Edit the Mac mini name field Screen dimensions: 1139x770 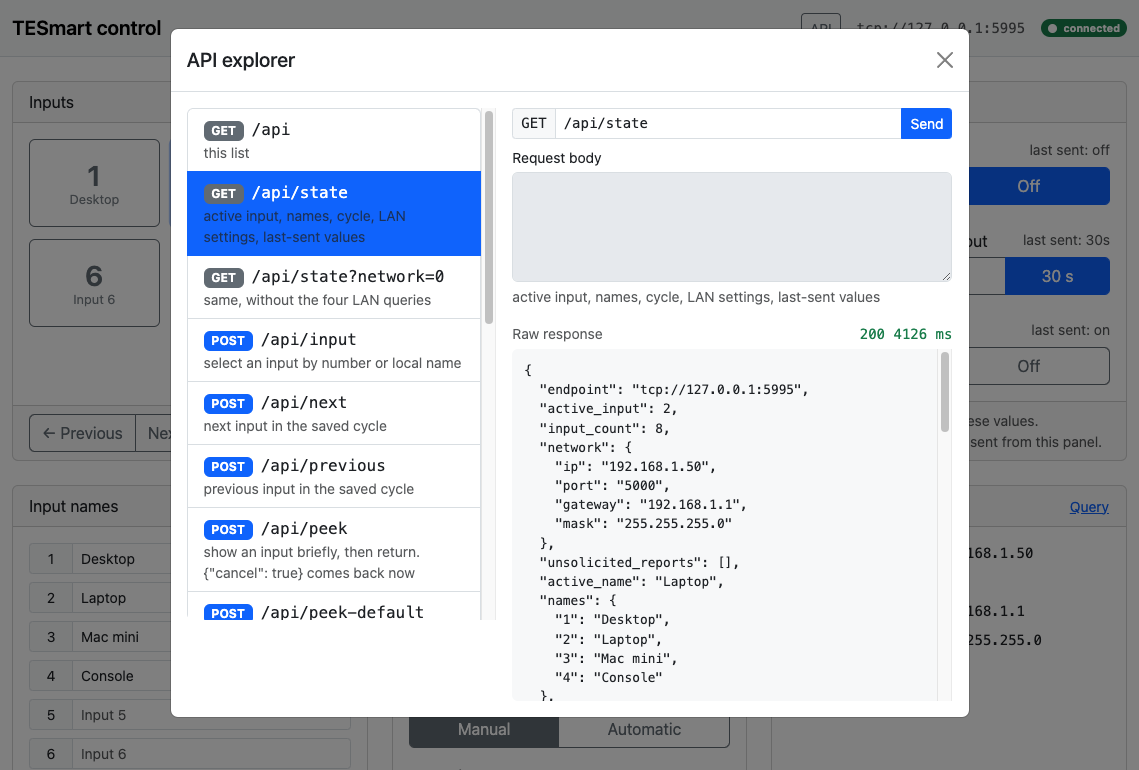[x=121, y=637]
